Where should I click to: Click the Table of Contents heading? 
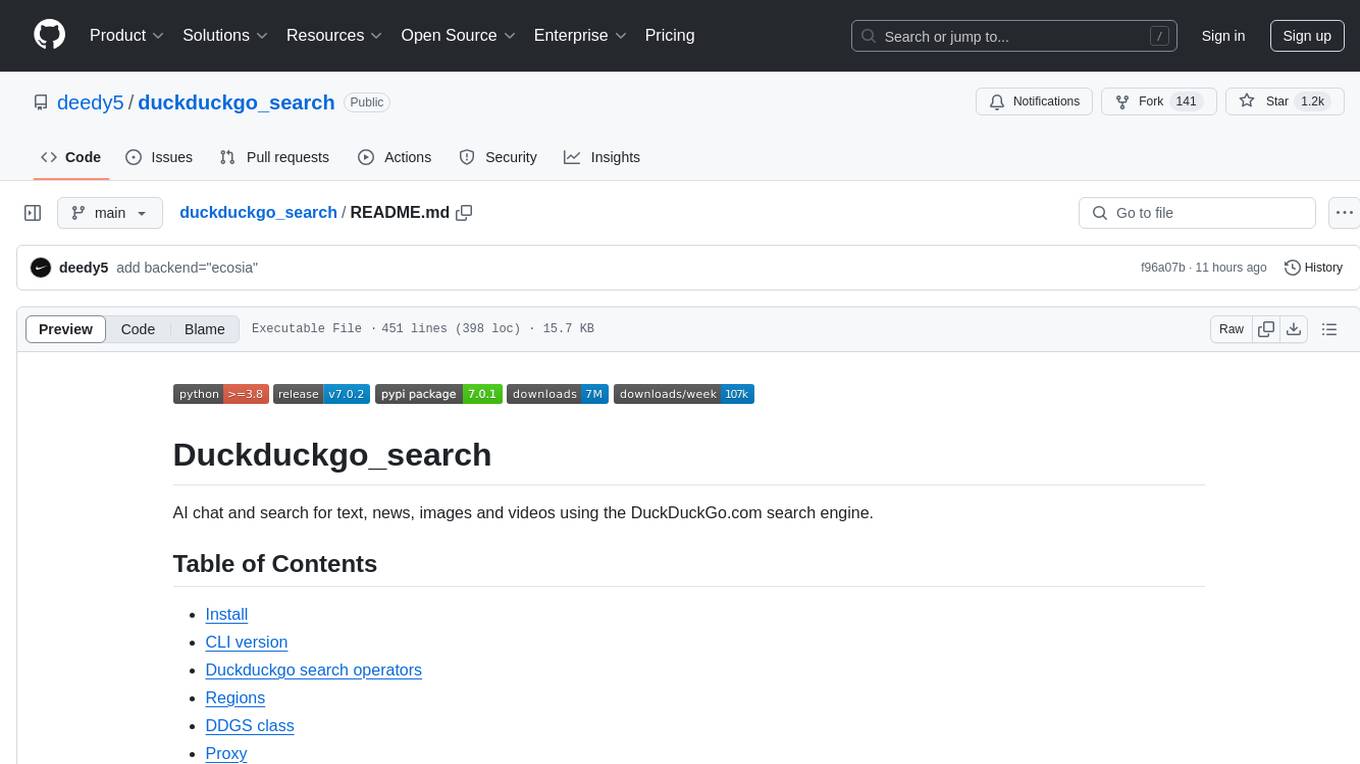click(x=275, y=564)
